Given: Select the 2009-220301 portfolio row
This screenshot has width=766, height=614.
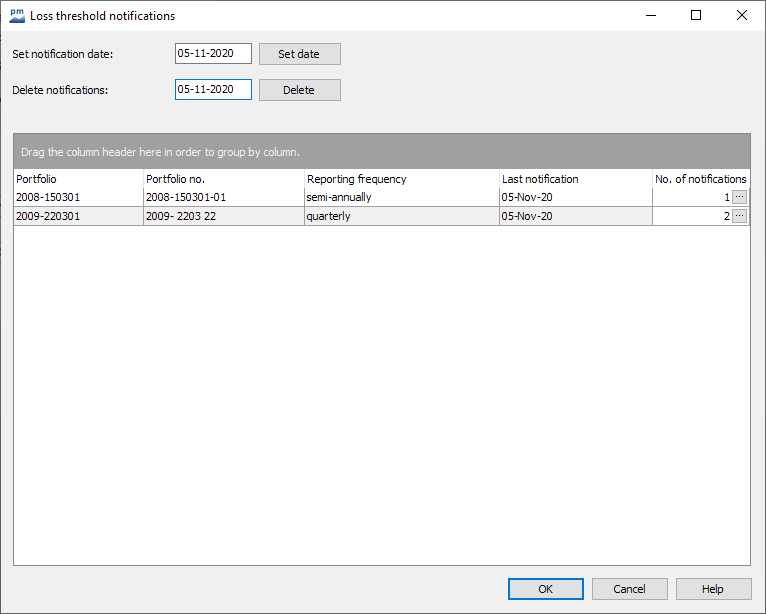Looking at the screenshot, I should coord(78,216).
